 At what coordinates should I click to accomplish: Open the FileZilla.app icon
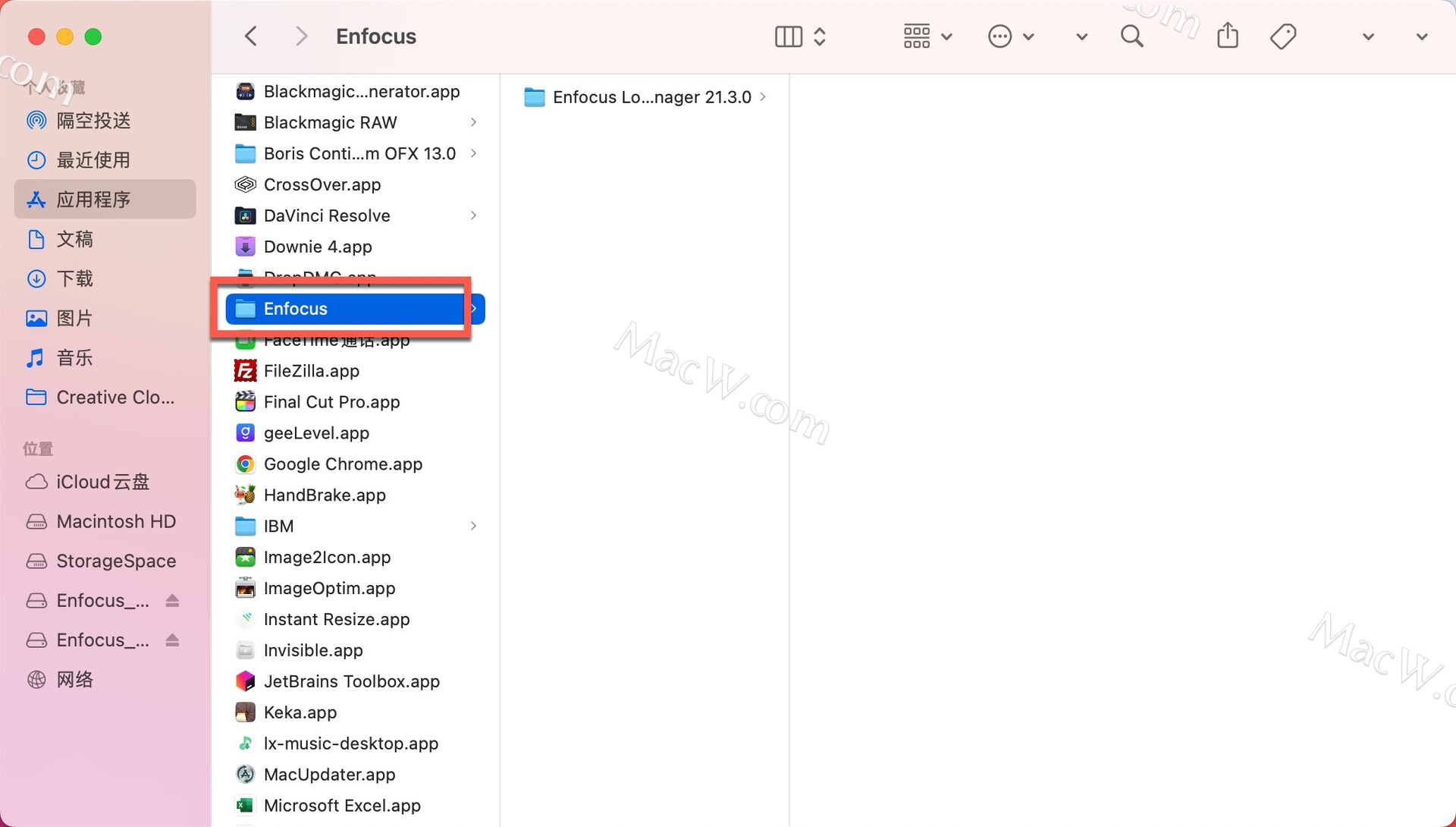click(245, 371)
